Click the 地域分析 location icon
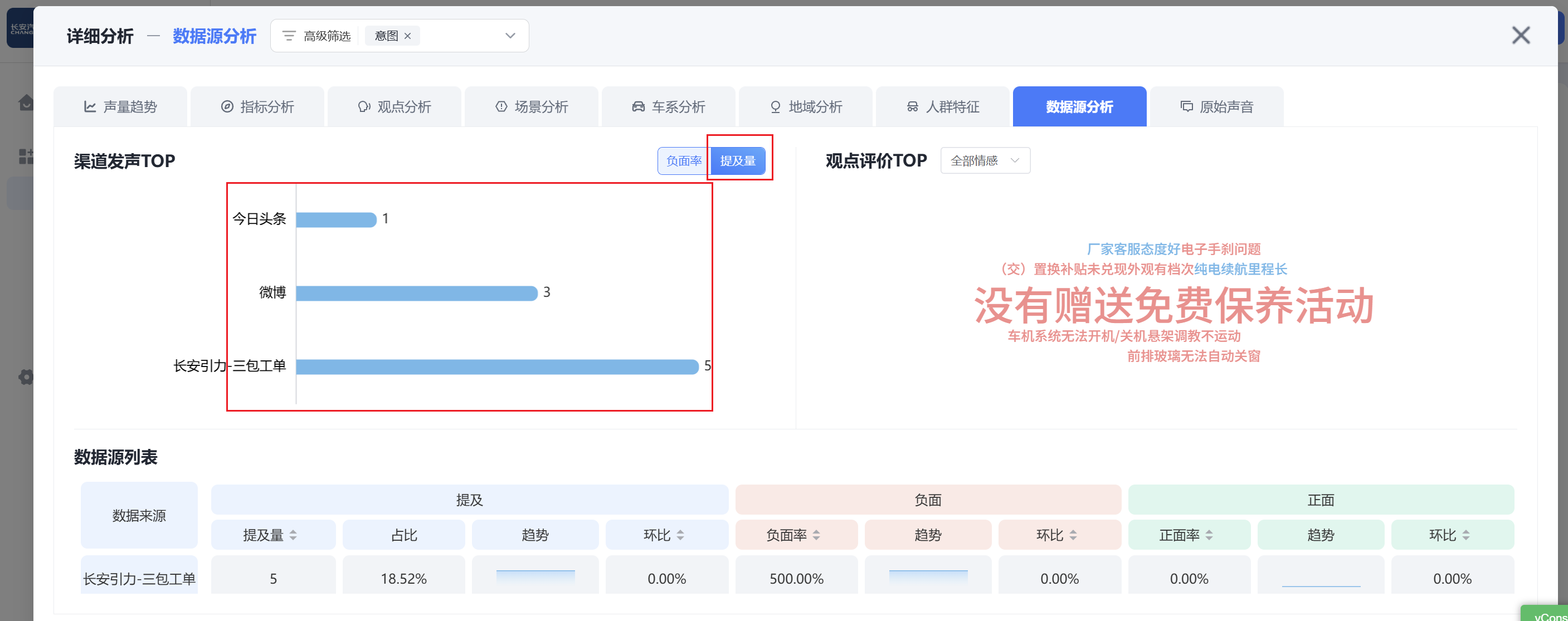 click(775, 107)
